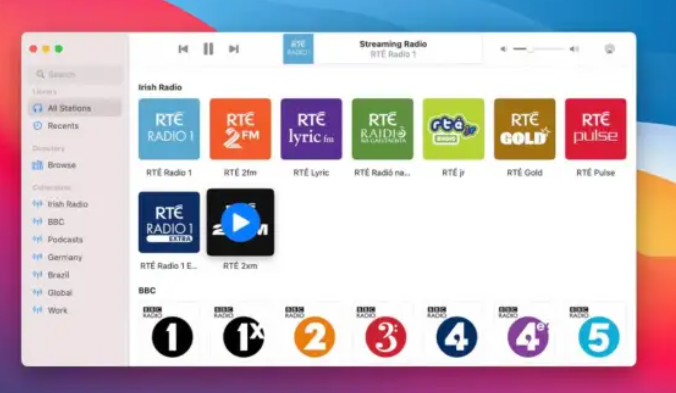This screenshot has width=676, height=393.
Task: Choose the RTÉ Gold station tile
Action: click(x=525, y=129)
